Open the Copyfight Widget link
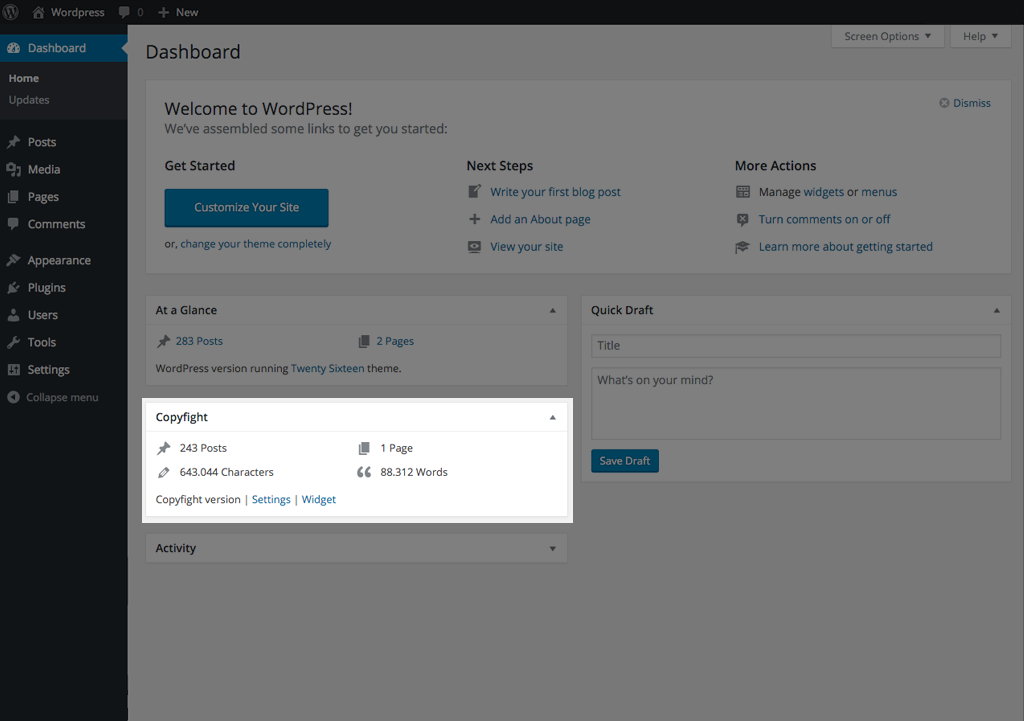This screenshot has height=721, width=1024. click(319, 500)
